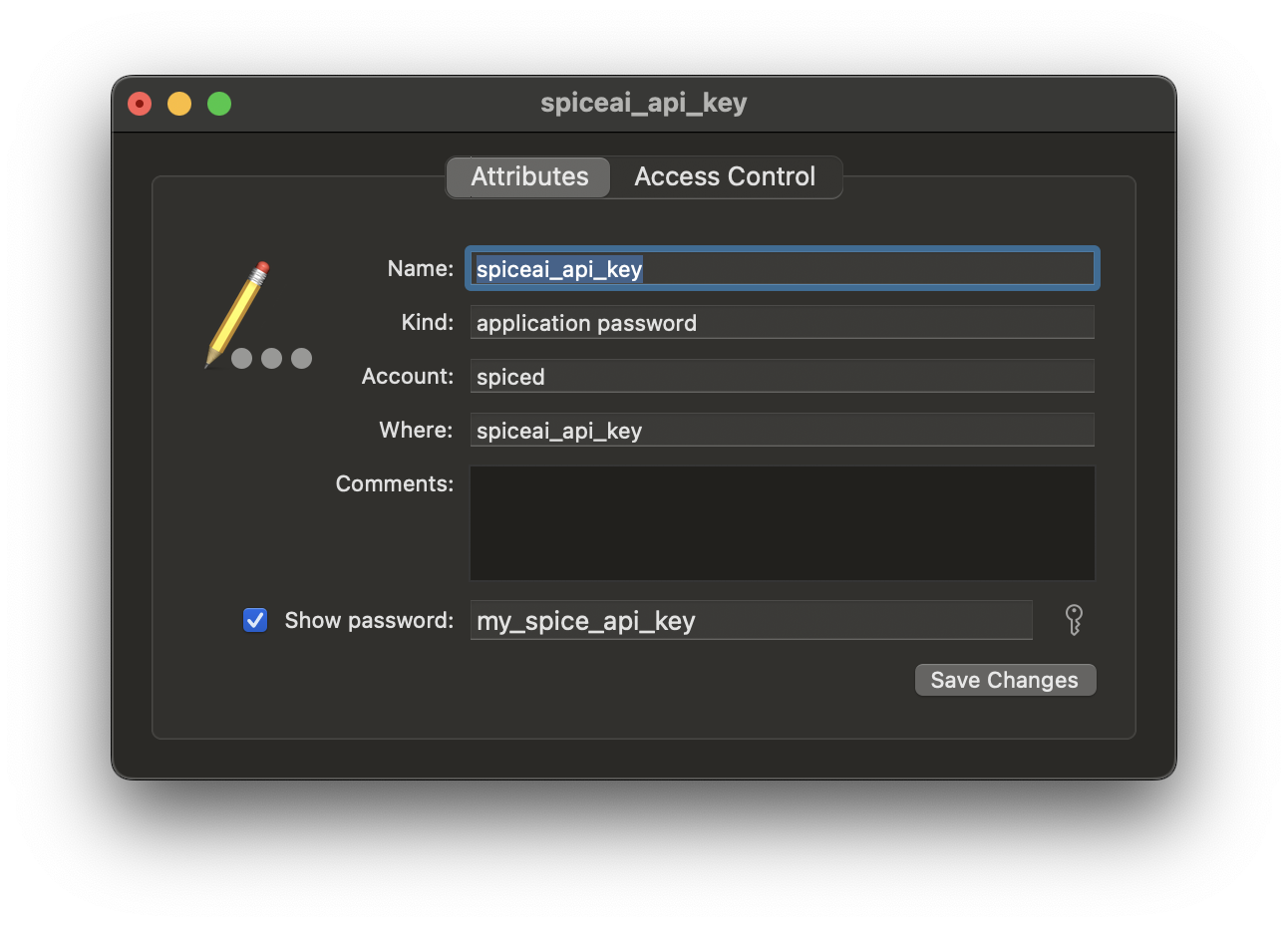Viewport: 1288px width, 927px height.
Task: Click the revealed password field
Action: coord(751,621)
